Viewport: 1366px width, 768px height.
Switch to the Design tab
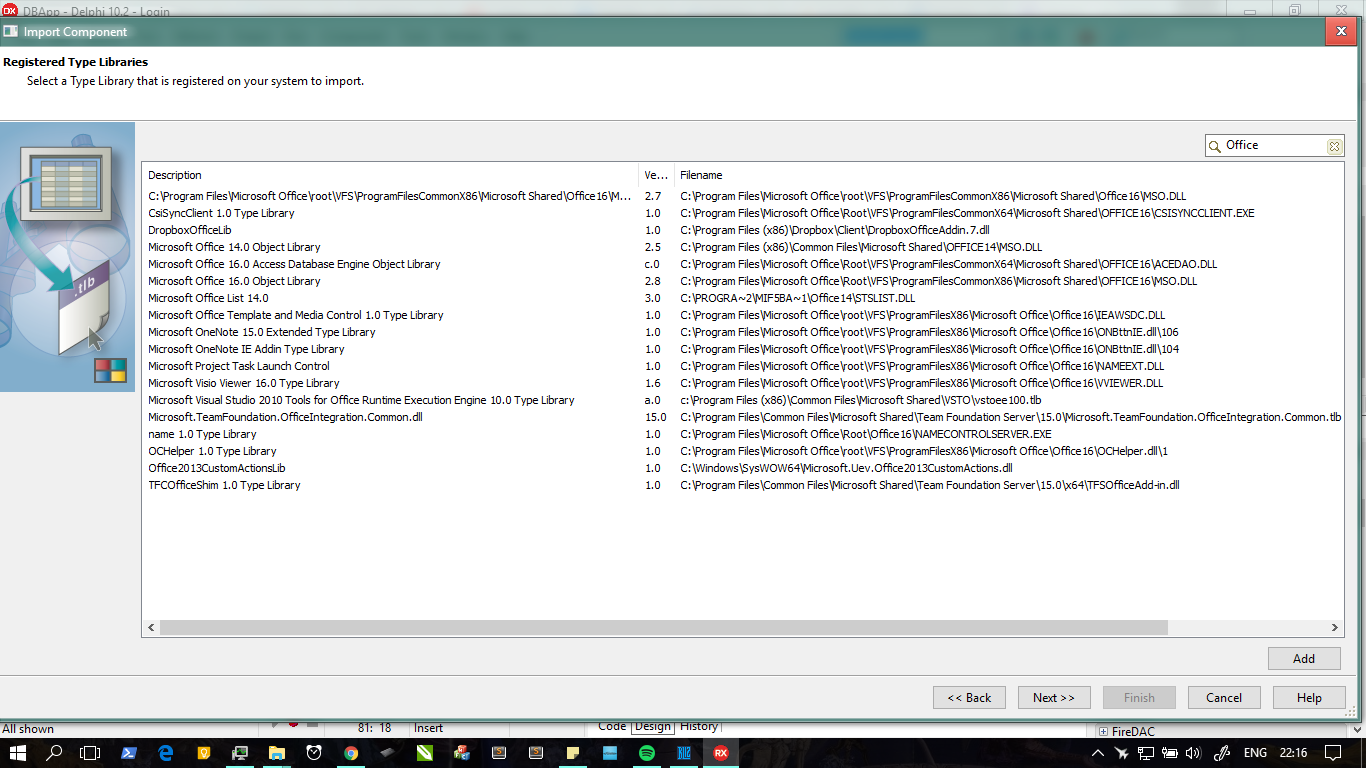[653, 727]
